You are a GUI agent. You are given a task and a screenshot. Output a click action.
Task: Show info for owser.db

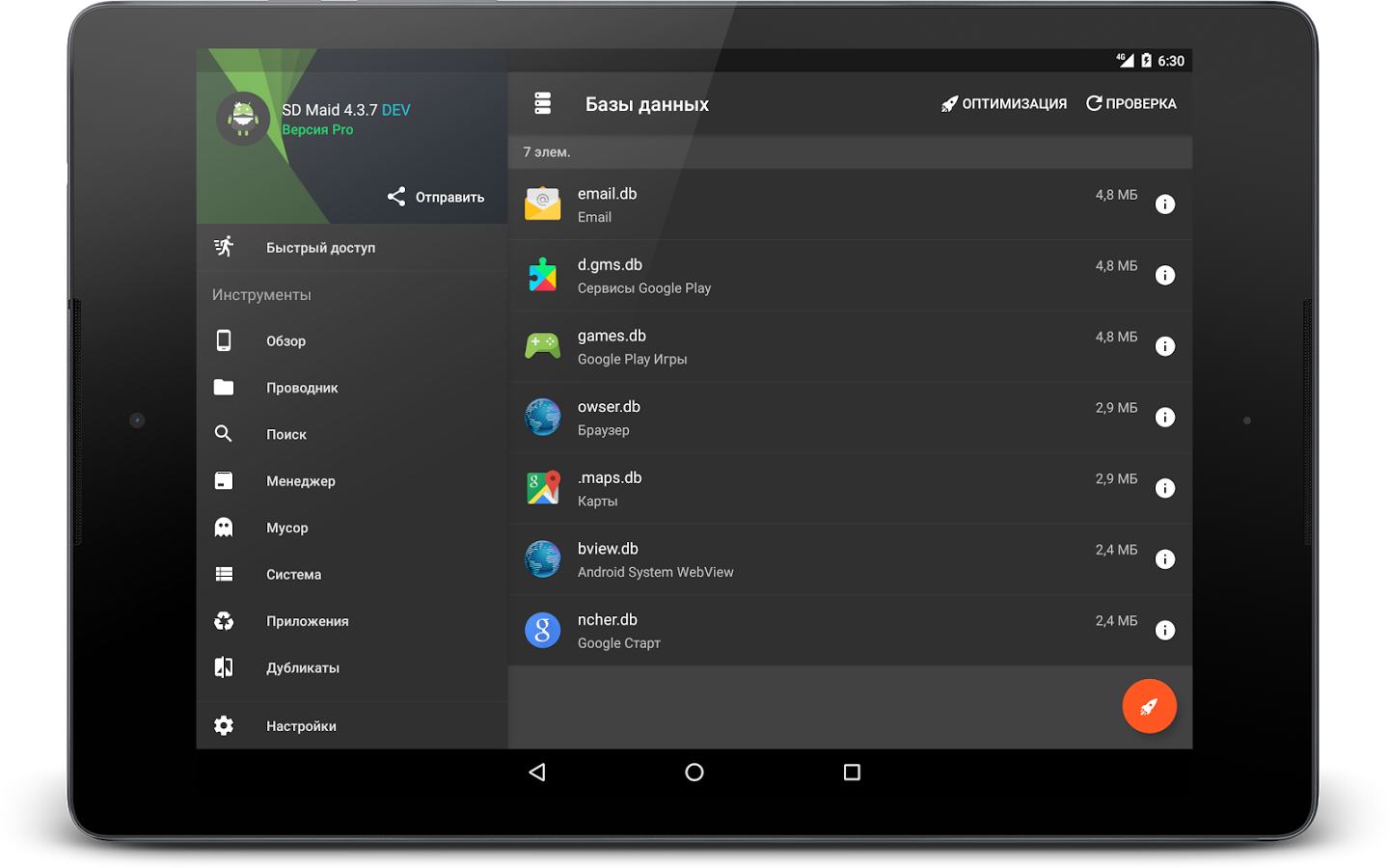pyautogui.click(x=1165, y=418)
